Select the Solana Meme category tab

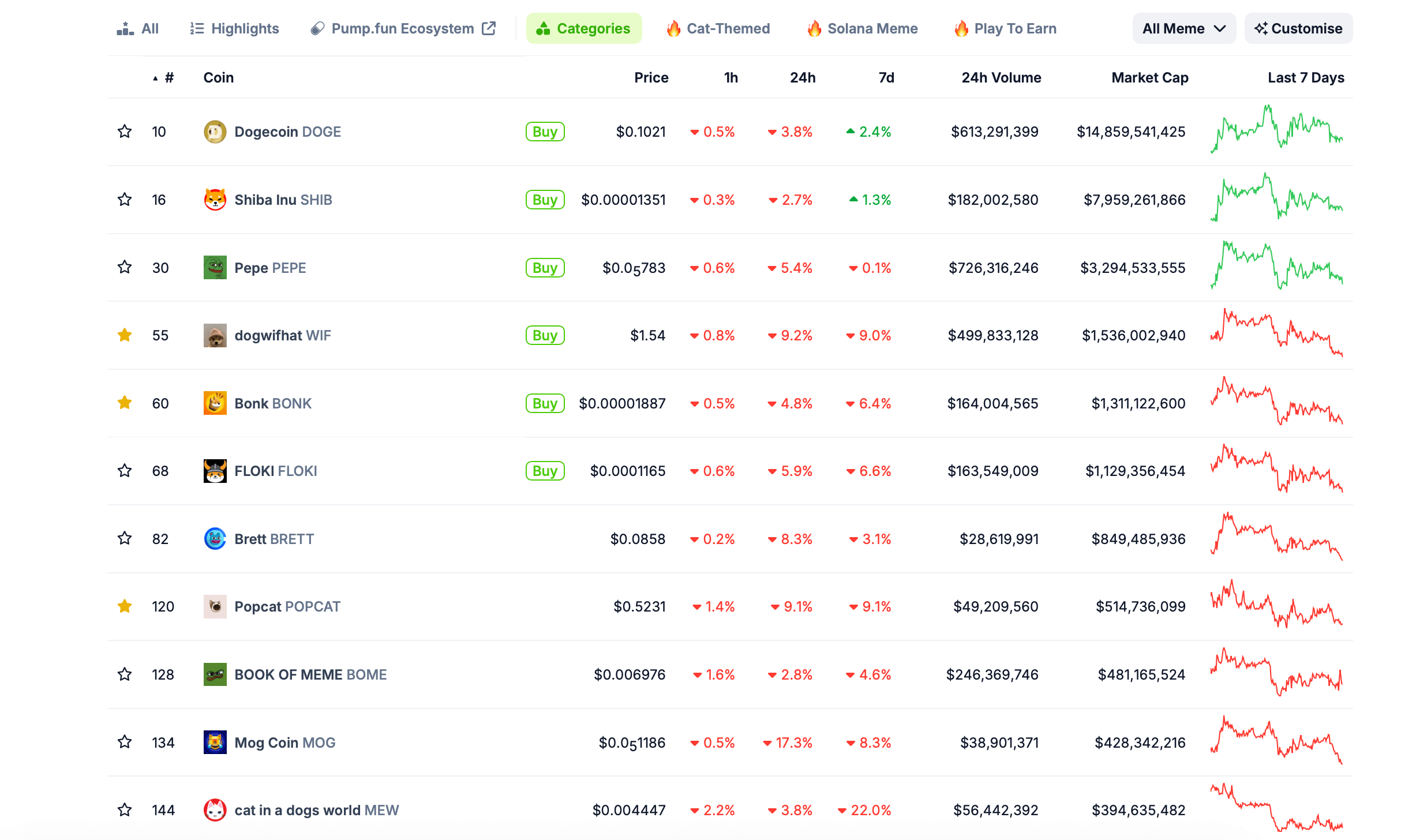coord(863,28)
